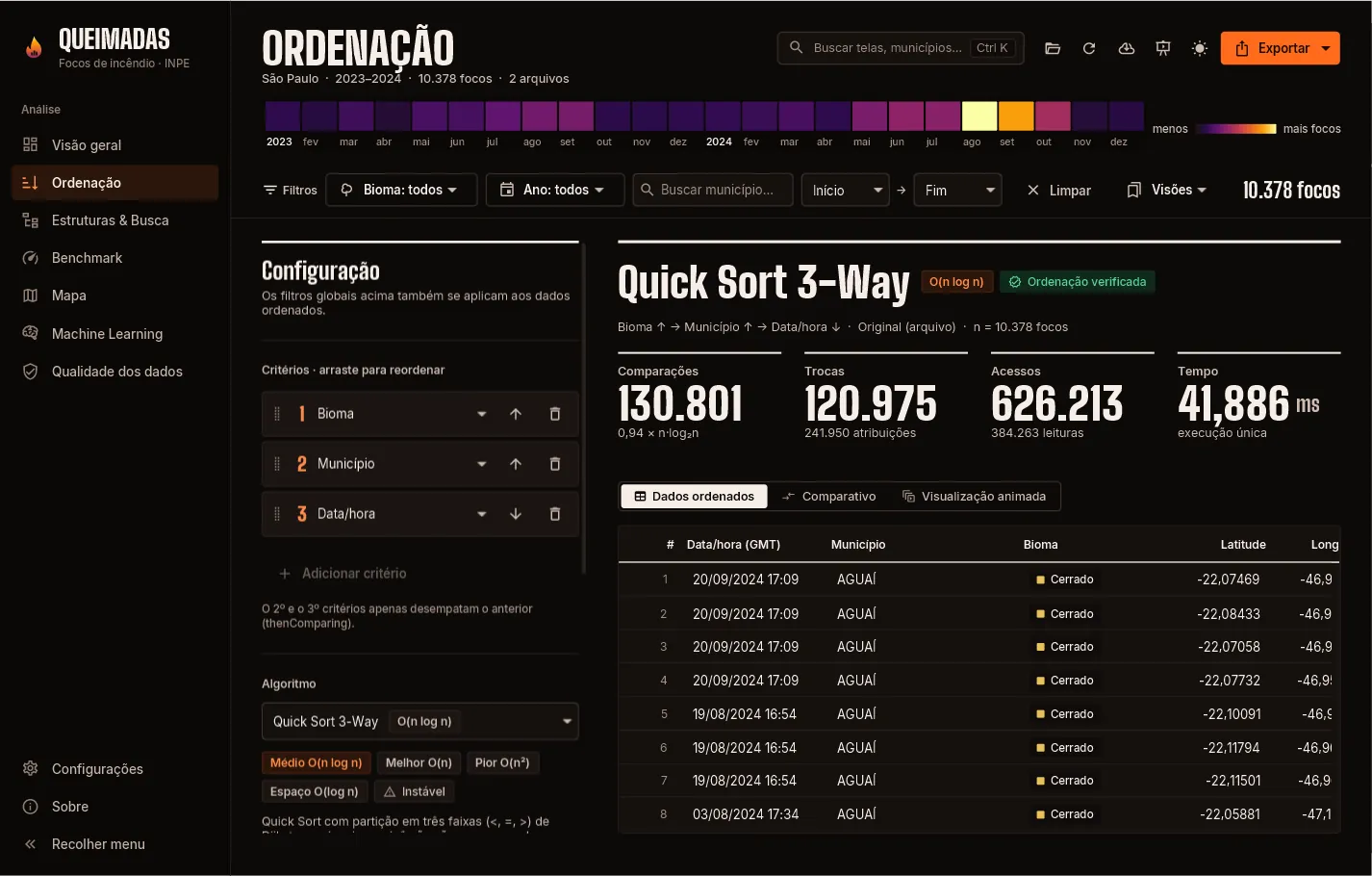Click the cloud download icon
The image size is (1372, 876).
(1127, 48)
